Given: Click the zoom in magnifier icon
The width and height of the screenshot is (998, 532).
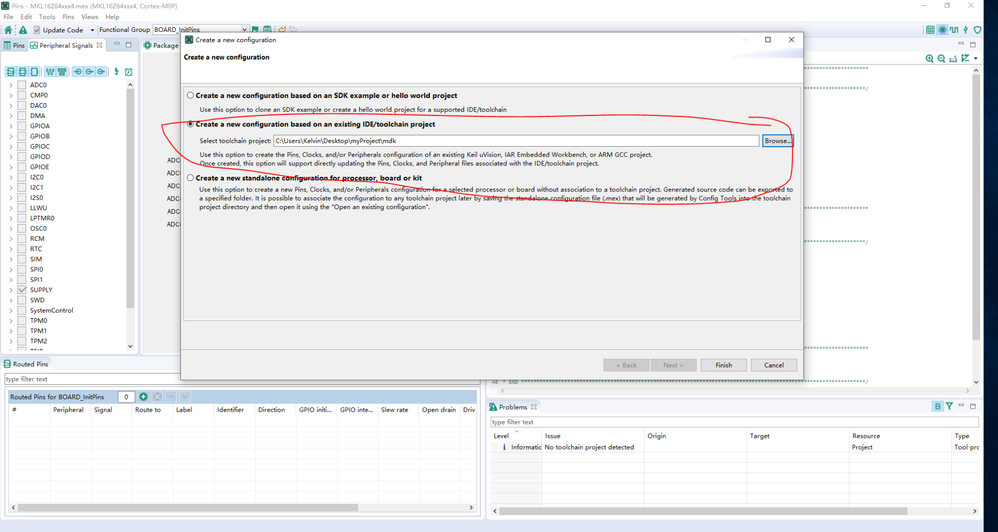Looking at the screenshot, I should pos(929,59).
